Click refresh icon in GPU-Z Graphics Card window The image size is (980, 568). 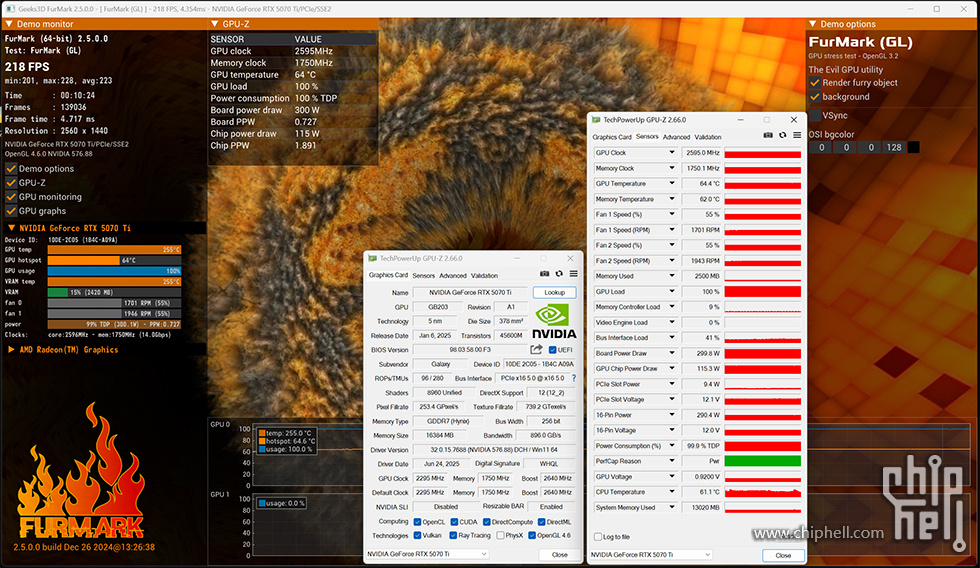pyautogui.click(x=559, y=274)
